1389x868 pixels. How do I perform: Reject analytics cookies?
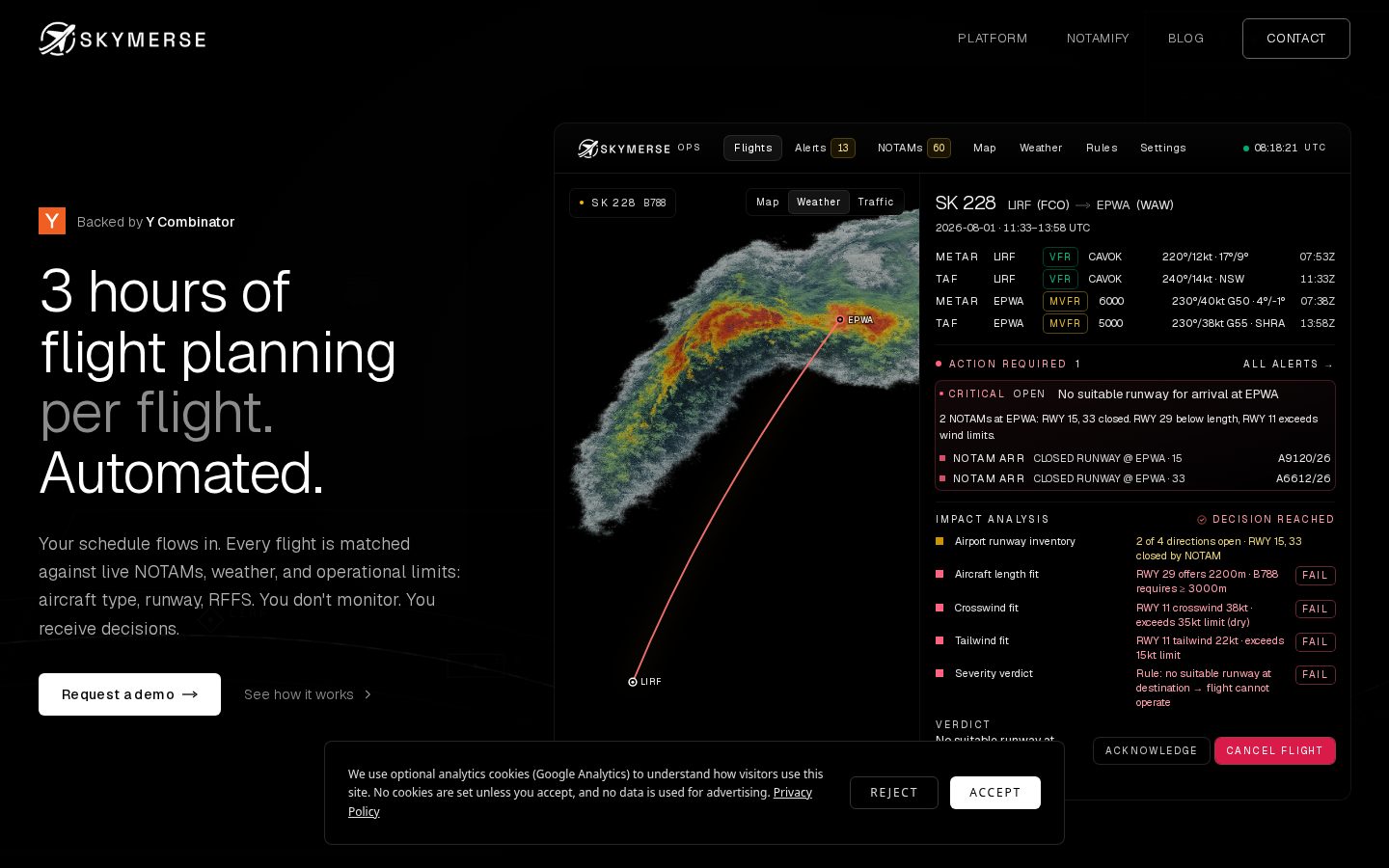click(x=894, y=793)
